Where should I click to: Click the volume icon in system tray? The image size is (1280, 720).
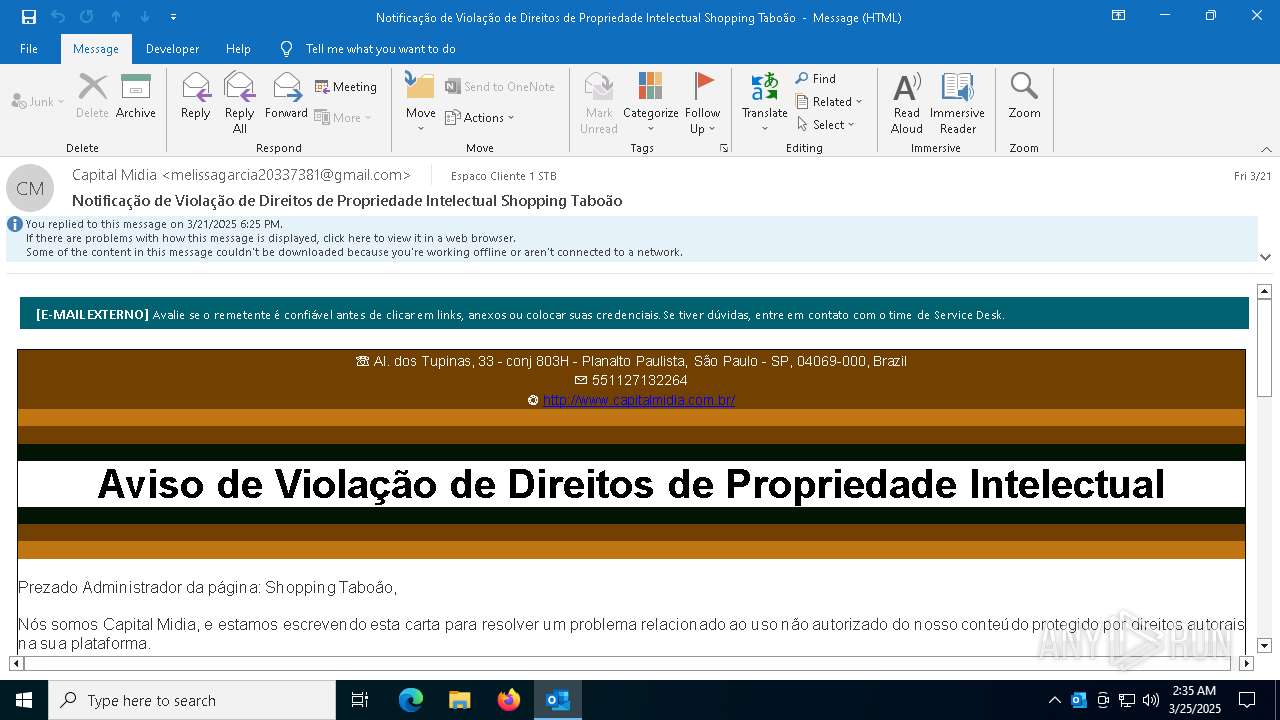point(1151,700)
